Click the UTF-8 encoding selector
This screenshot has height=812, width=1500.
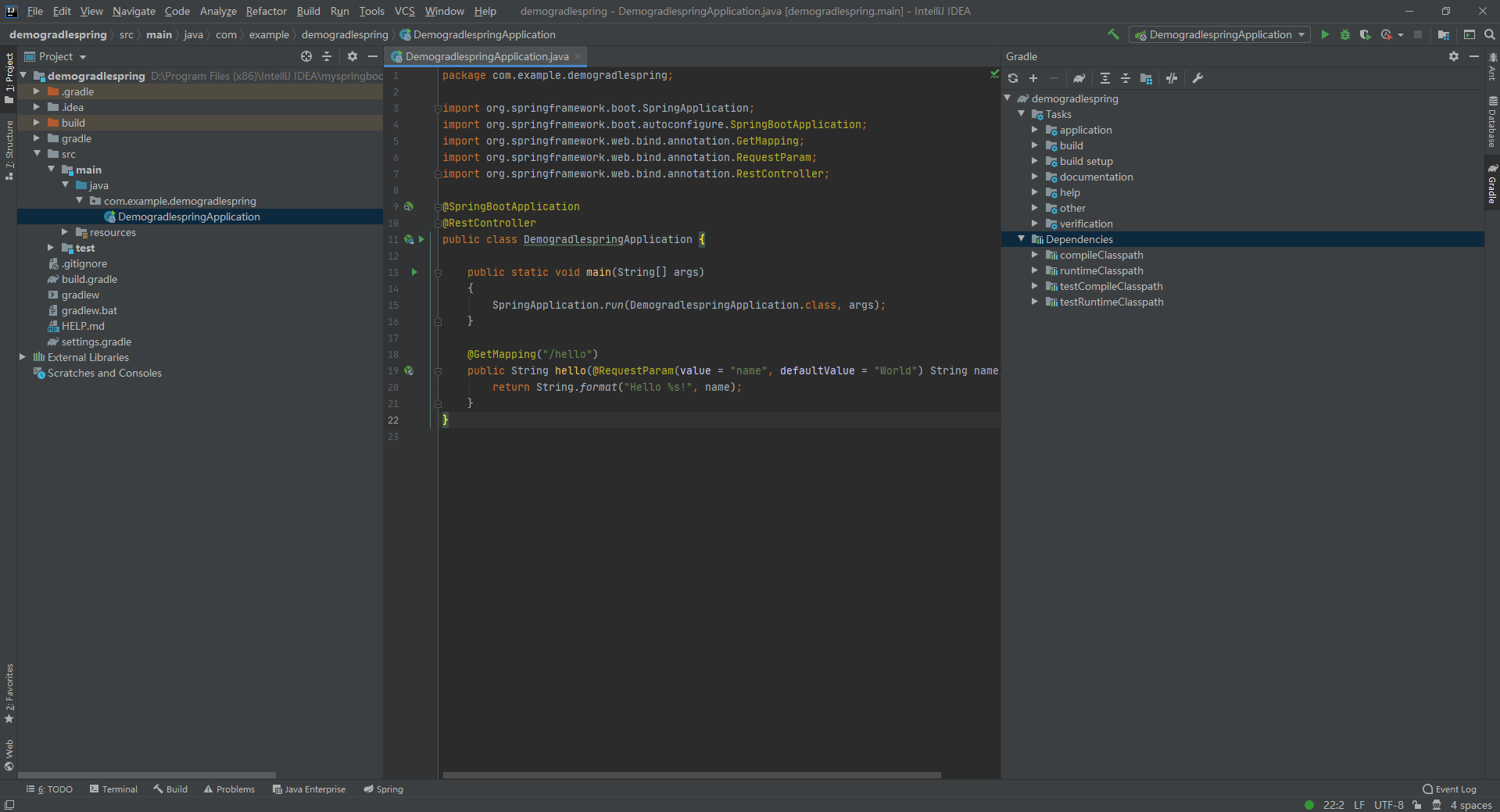[1388, 805]
